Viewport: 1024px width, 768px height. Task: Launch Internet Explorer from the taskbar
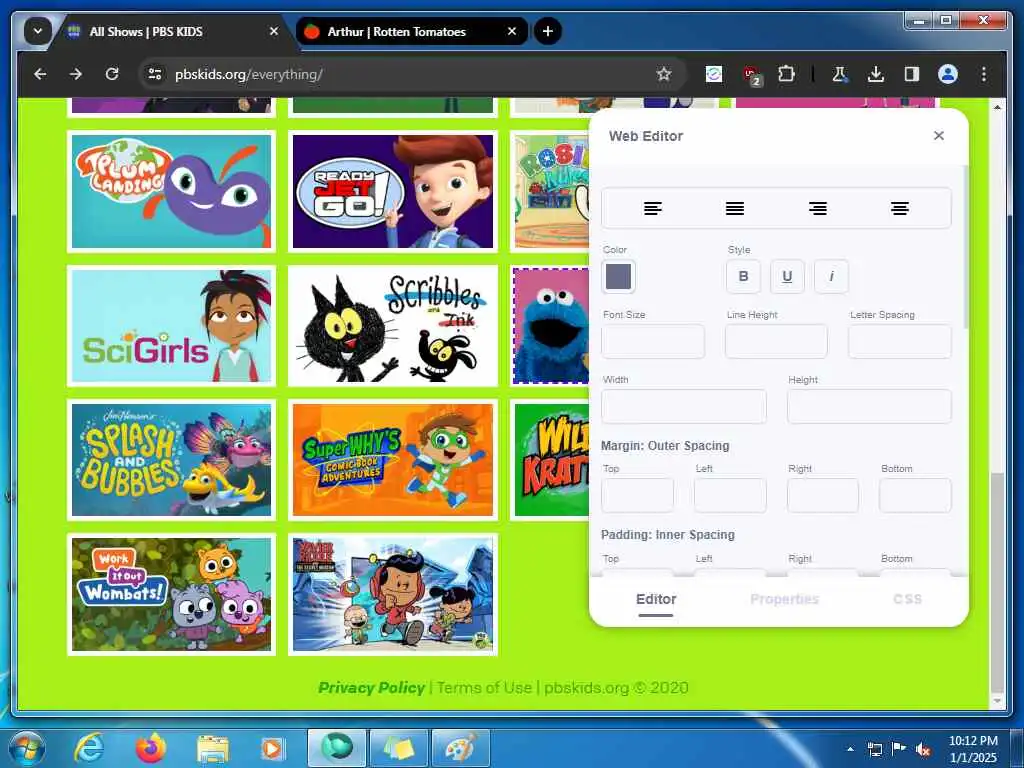[x=89, y=748]
